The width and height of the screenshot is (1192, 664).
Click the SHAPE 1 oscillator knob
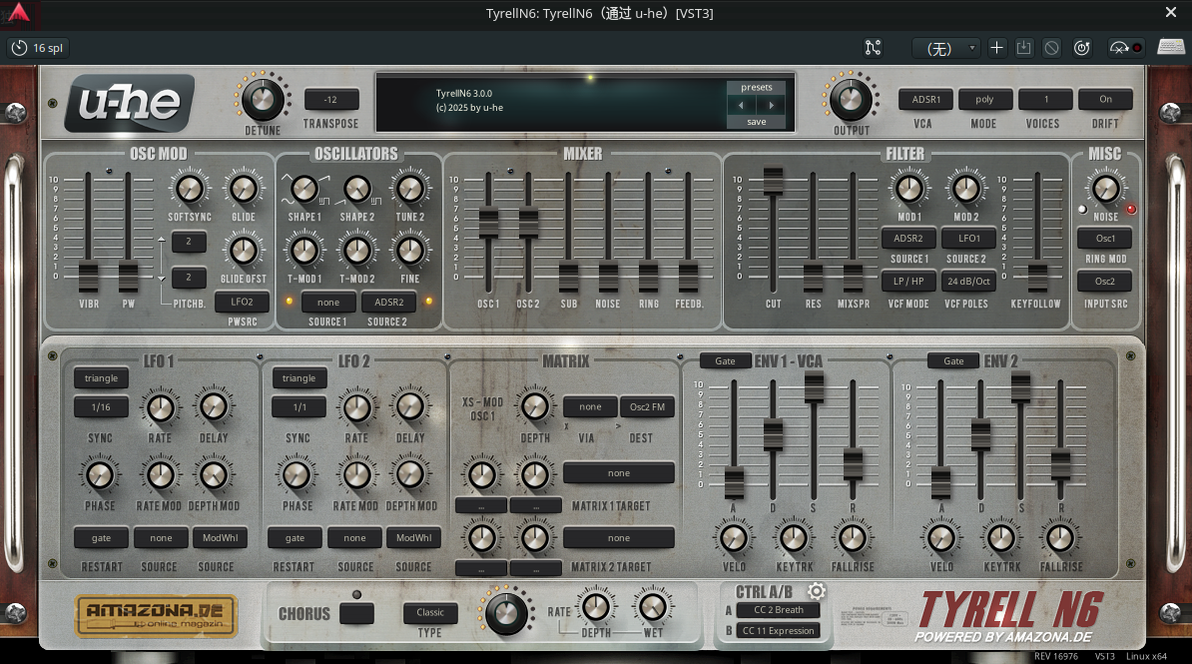(x=304, y=189)
